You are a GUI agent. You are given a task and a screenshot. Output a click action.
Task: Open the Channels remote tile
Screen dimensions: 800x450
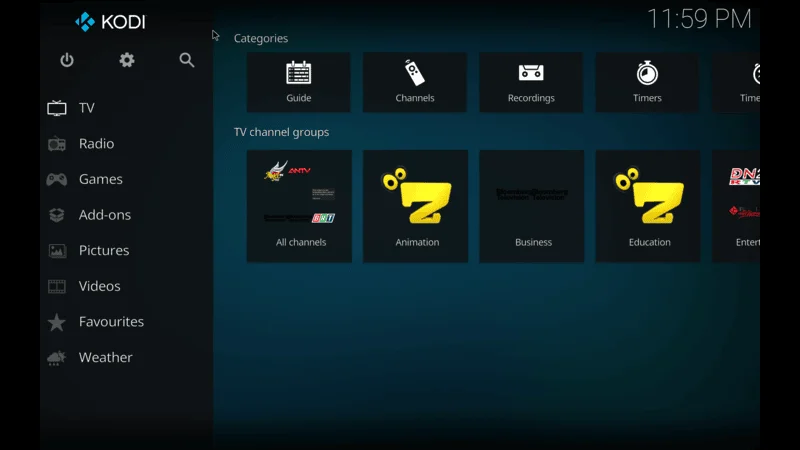415,82
